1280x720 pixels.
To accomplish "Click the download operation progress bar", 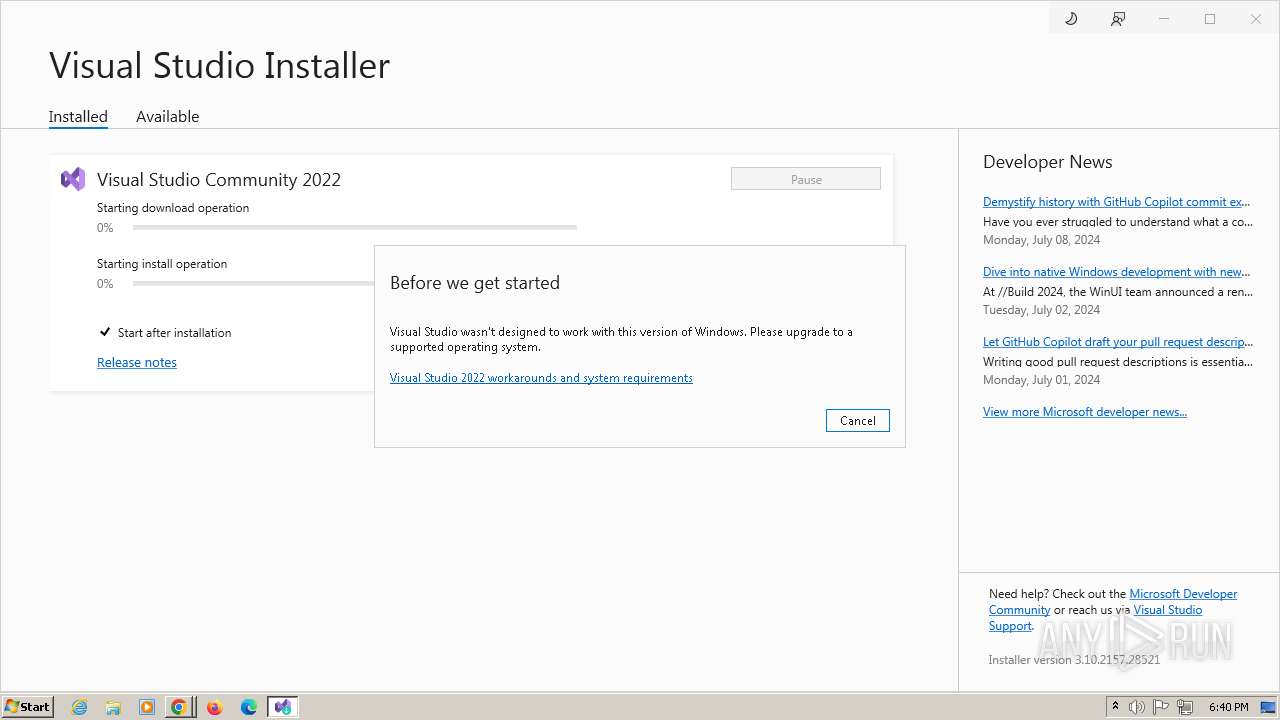I will pos(354,228).
